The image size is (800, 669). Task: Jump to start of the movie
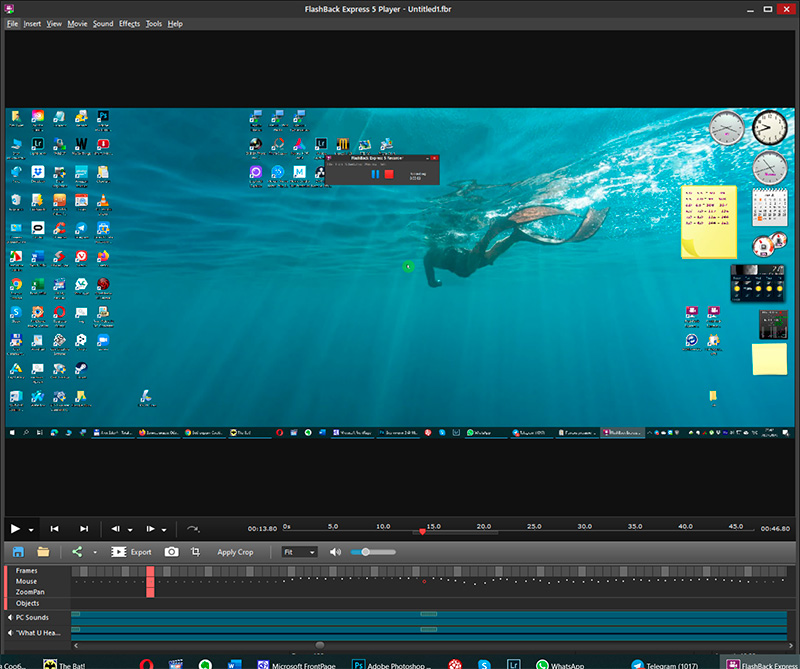[55, 528]
